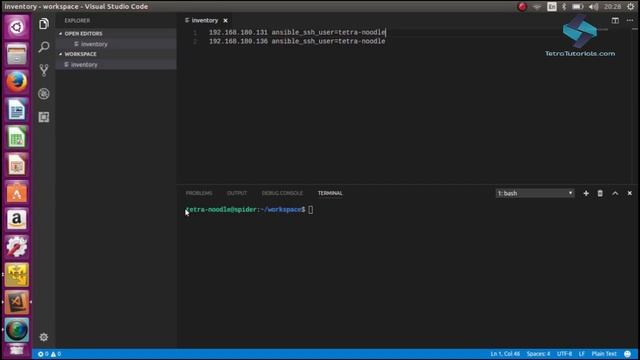Open the keyboard language indicator
The image size is (640, 360).
[x=551, y=7]
